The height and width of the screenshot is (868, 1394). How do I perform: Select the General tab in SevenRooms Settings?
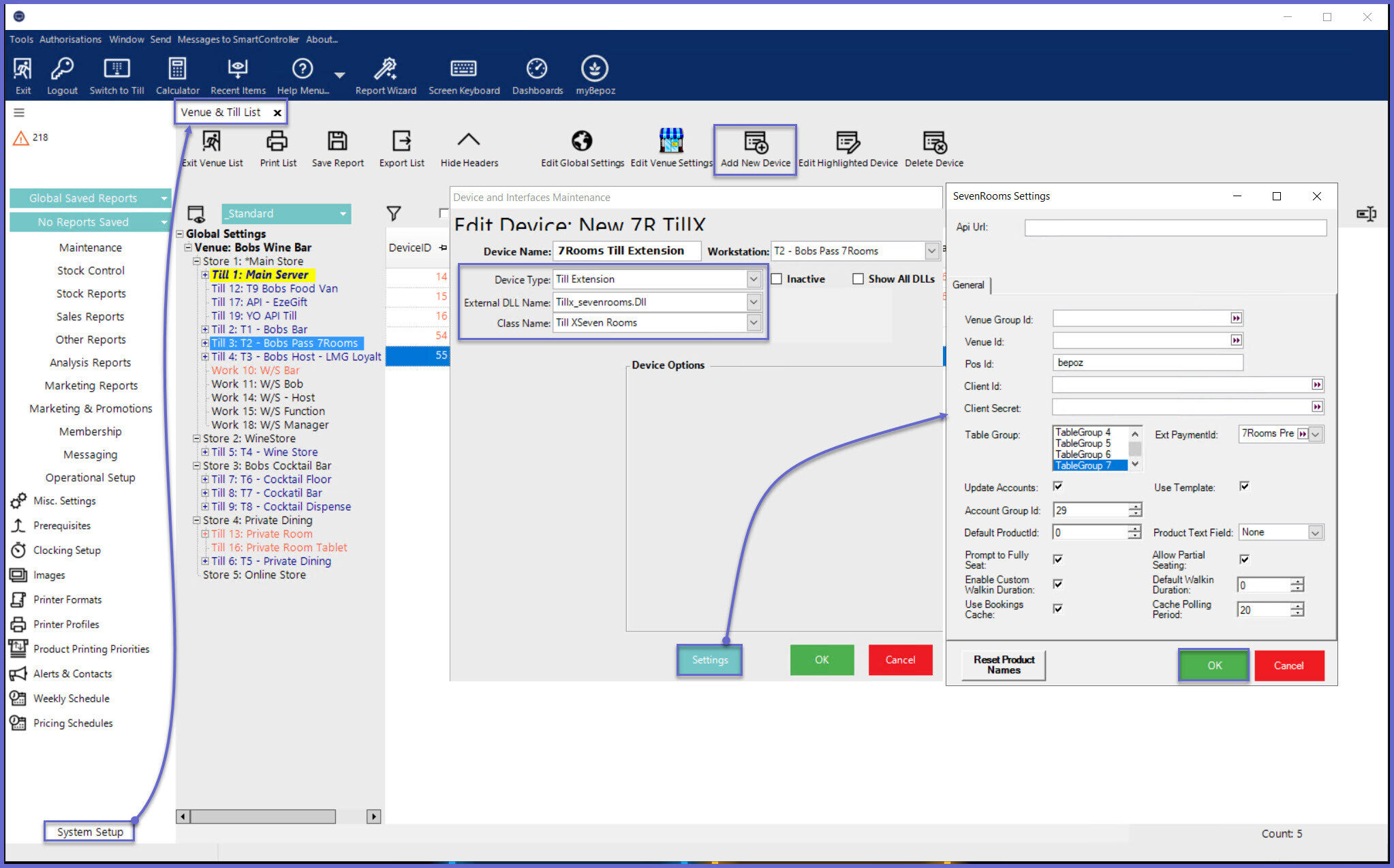(968, 285)
